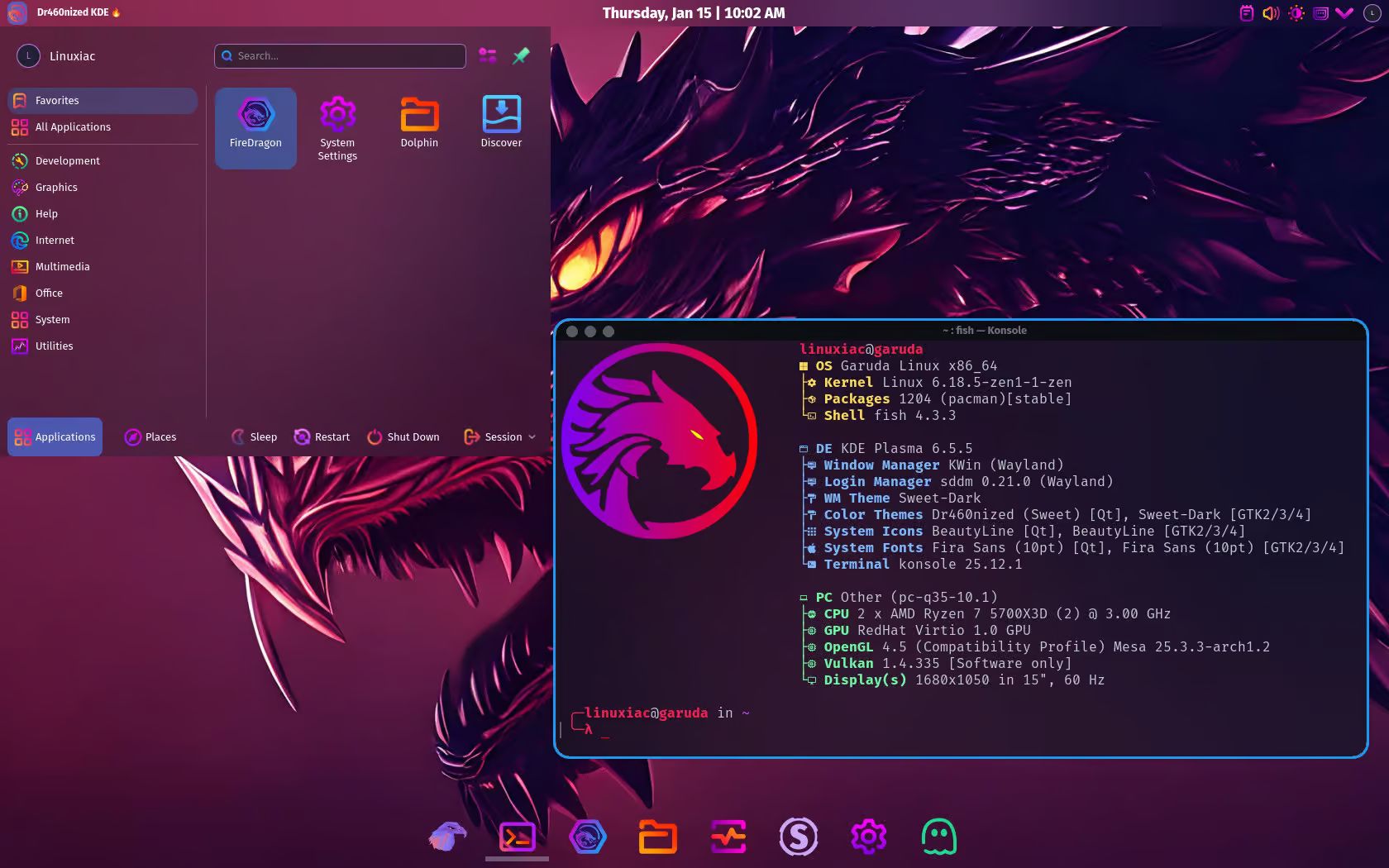Viewport: 1389px width, 868px height.
Task: Open Dolphin from the launcher favorites
Action: pyautogui.click(x=419, y=122)
